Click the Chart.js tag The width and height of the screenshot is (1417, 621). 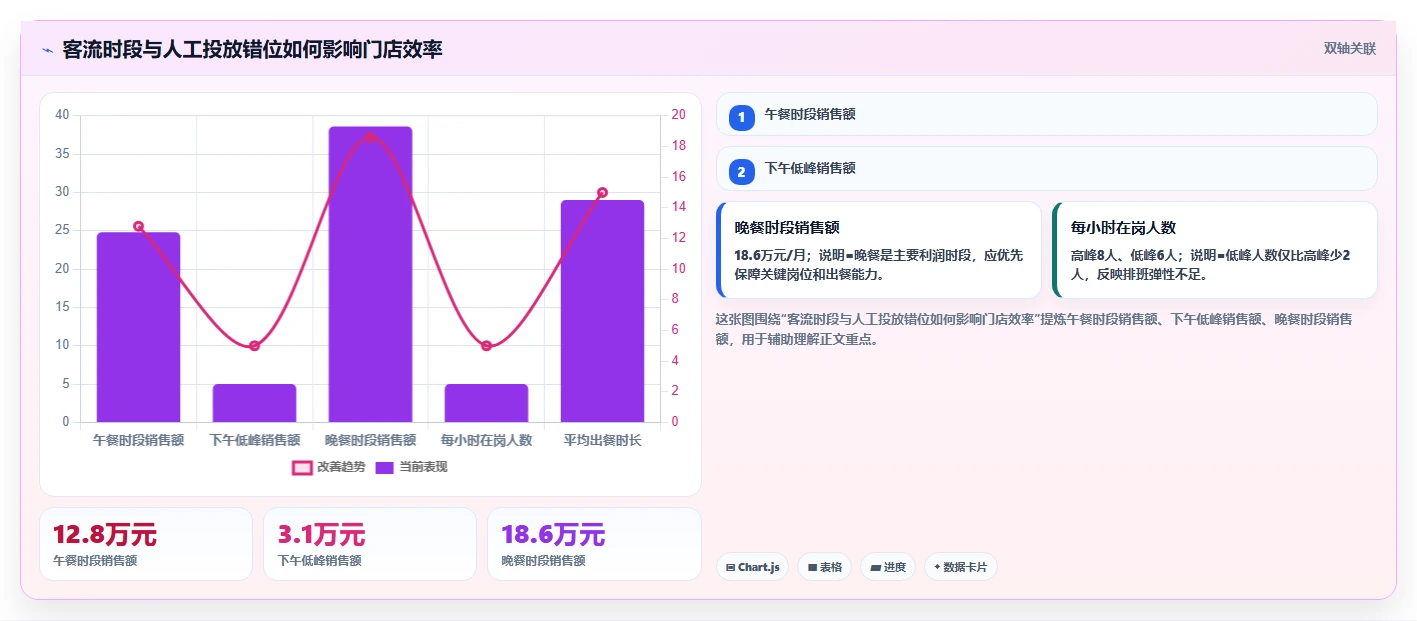click(x=752, y=567)
